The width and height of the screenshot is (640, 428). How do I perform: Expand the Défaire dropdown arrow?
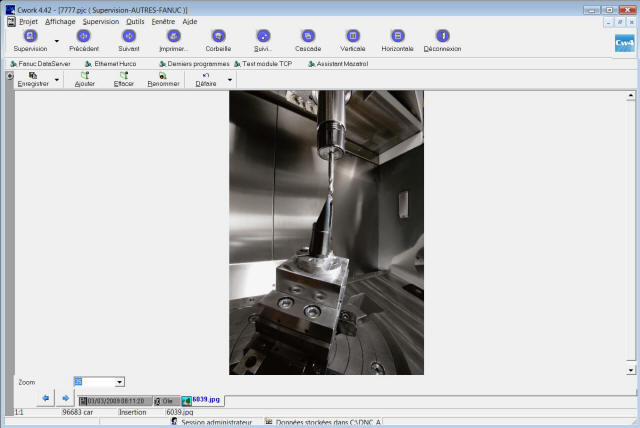pos(231,80)
